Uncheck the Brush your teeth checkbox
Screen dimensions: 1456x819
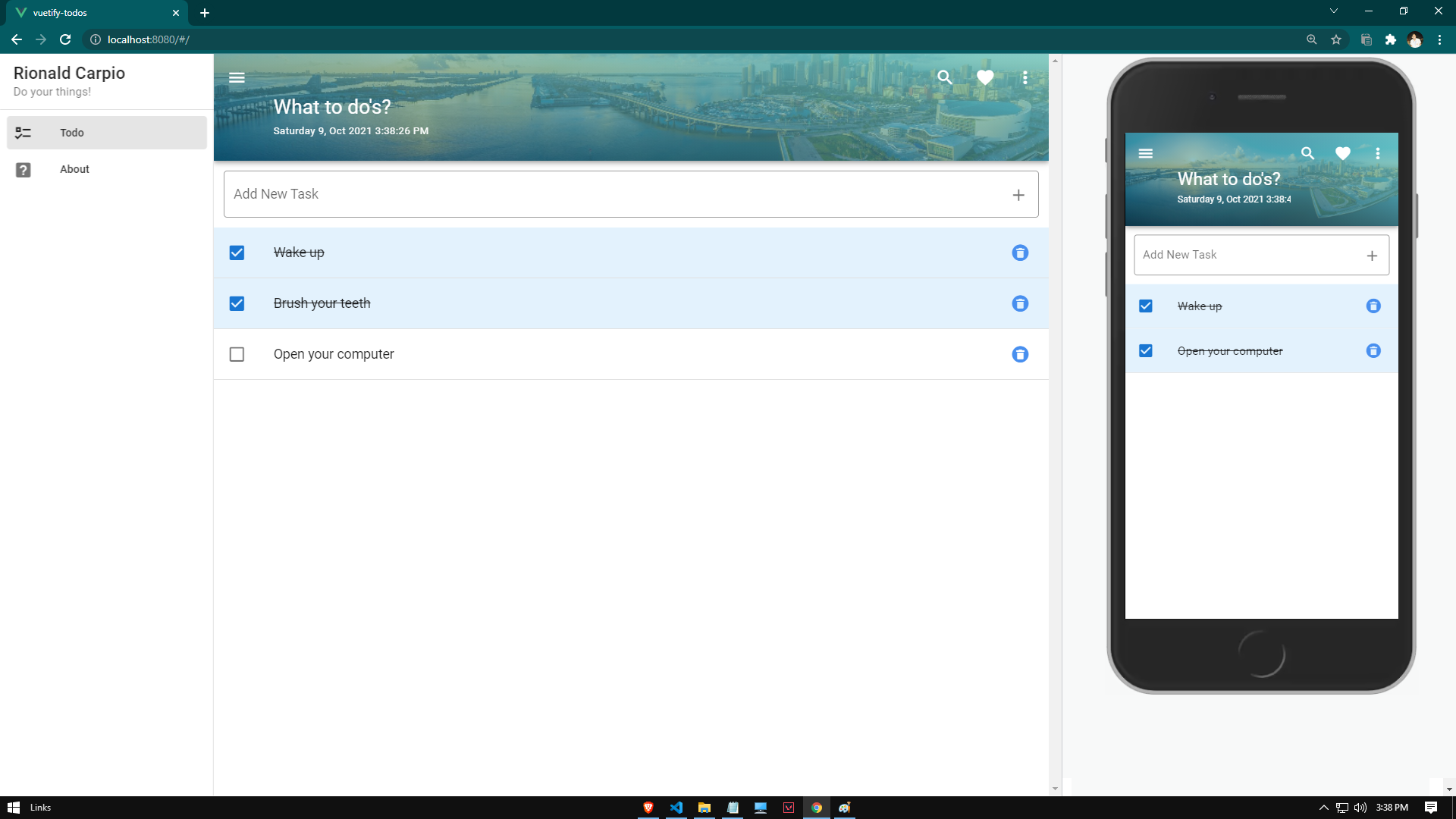click(237, 303)
